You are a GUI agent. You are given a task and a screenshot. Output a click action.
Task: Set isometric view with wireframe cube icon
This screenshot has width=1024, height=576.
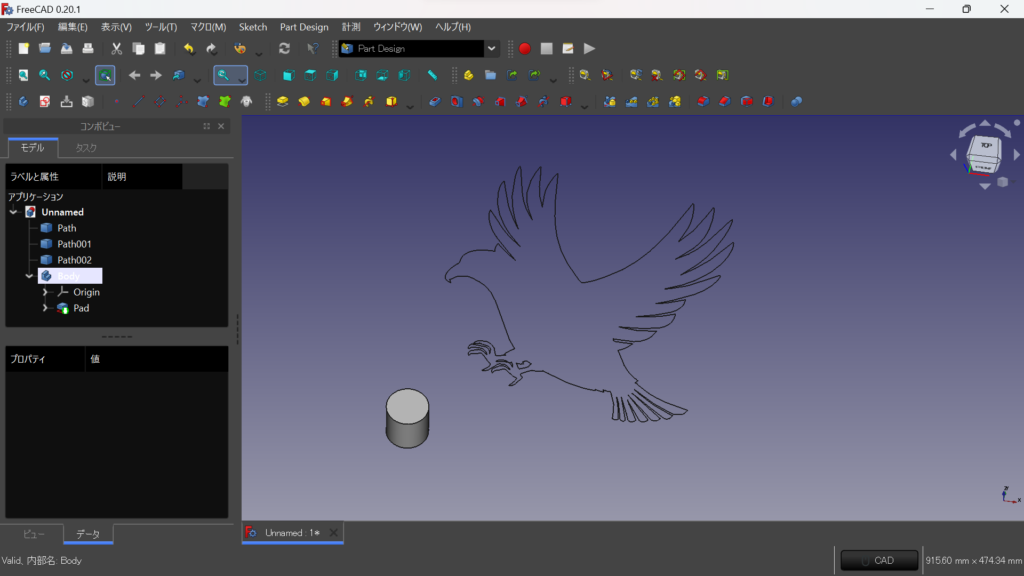pos(261,76)
